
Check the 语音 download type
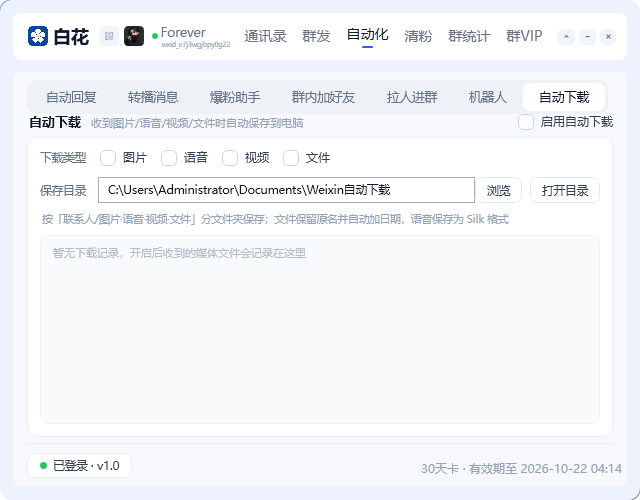tap(169, 158)
